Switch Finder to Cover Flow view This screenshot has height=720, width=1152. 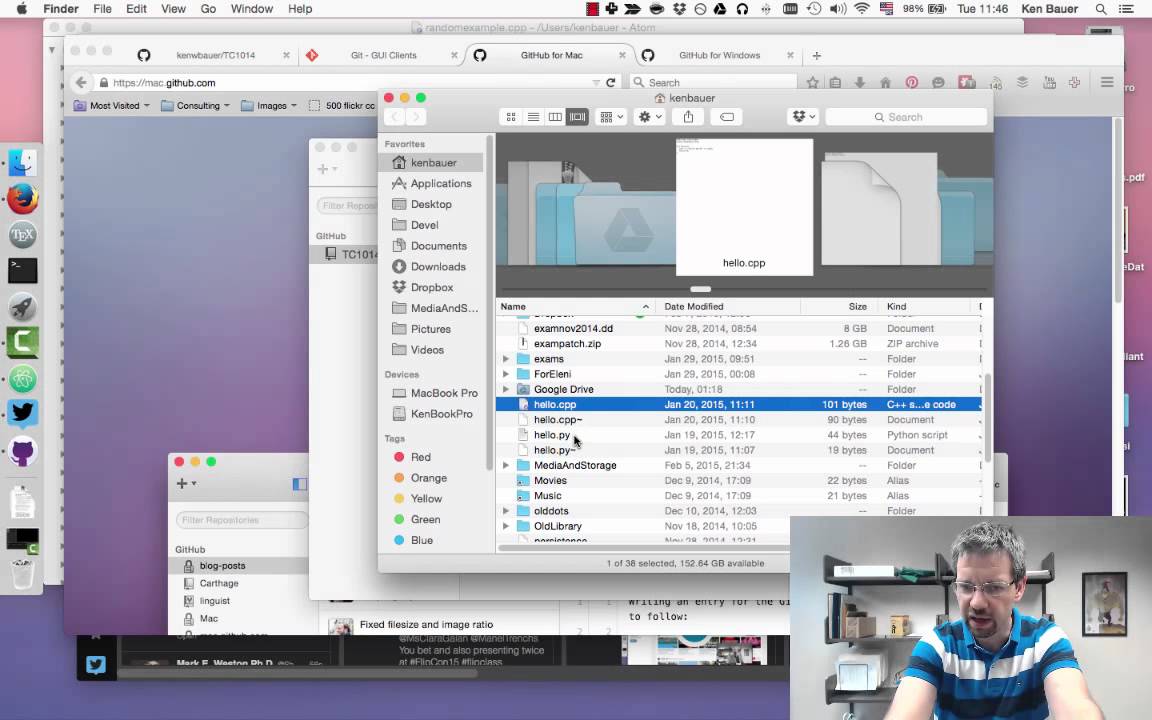coord(577,117)
